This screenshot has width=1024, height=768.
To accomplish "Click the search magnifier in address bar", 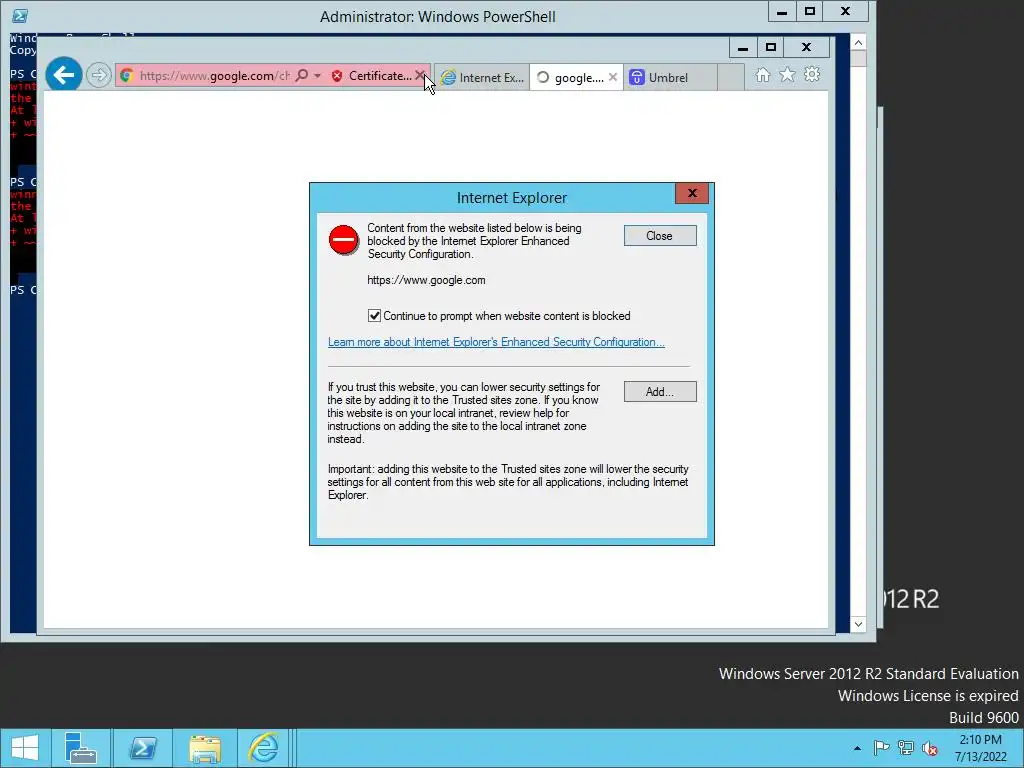I will (x=302, y=76).
